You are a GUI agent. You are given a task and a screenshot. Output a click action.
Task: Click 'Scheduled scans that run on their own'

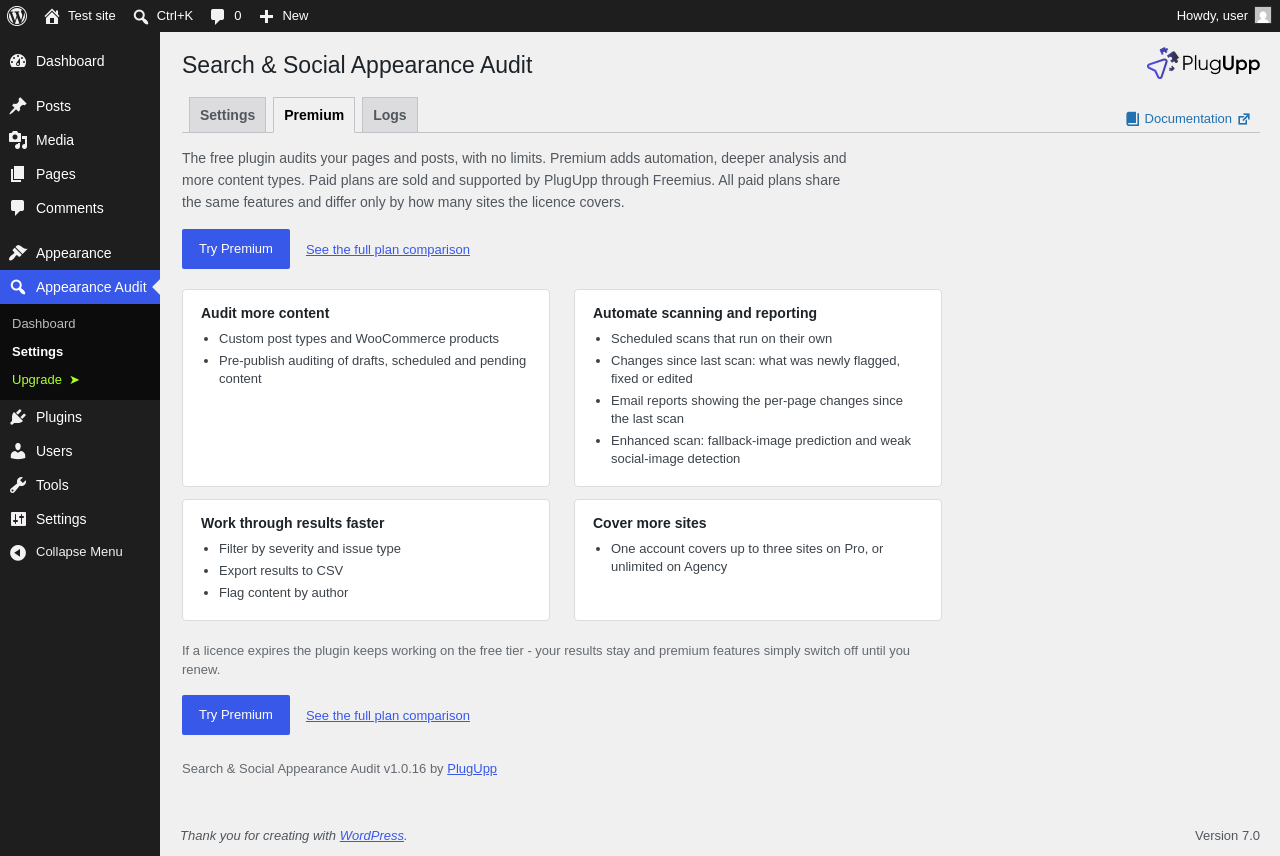(x=722, y=339)
